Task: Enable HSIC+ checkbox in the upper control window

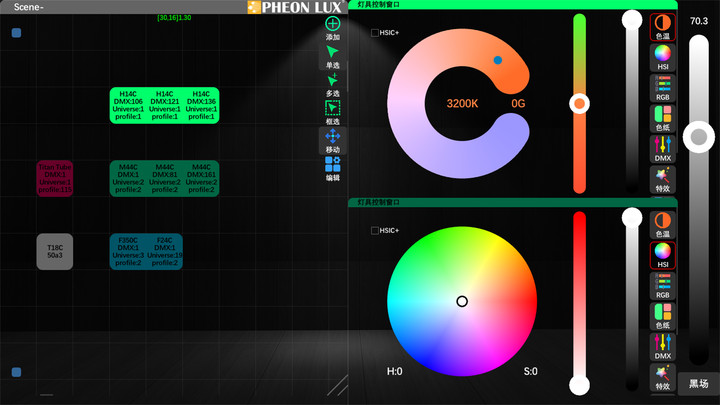Action: (x=375, y=33)
